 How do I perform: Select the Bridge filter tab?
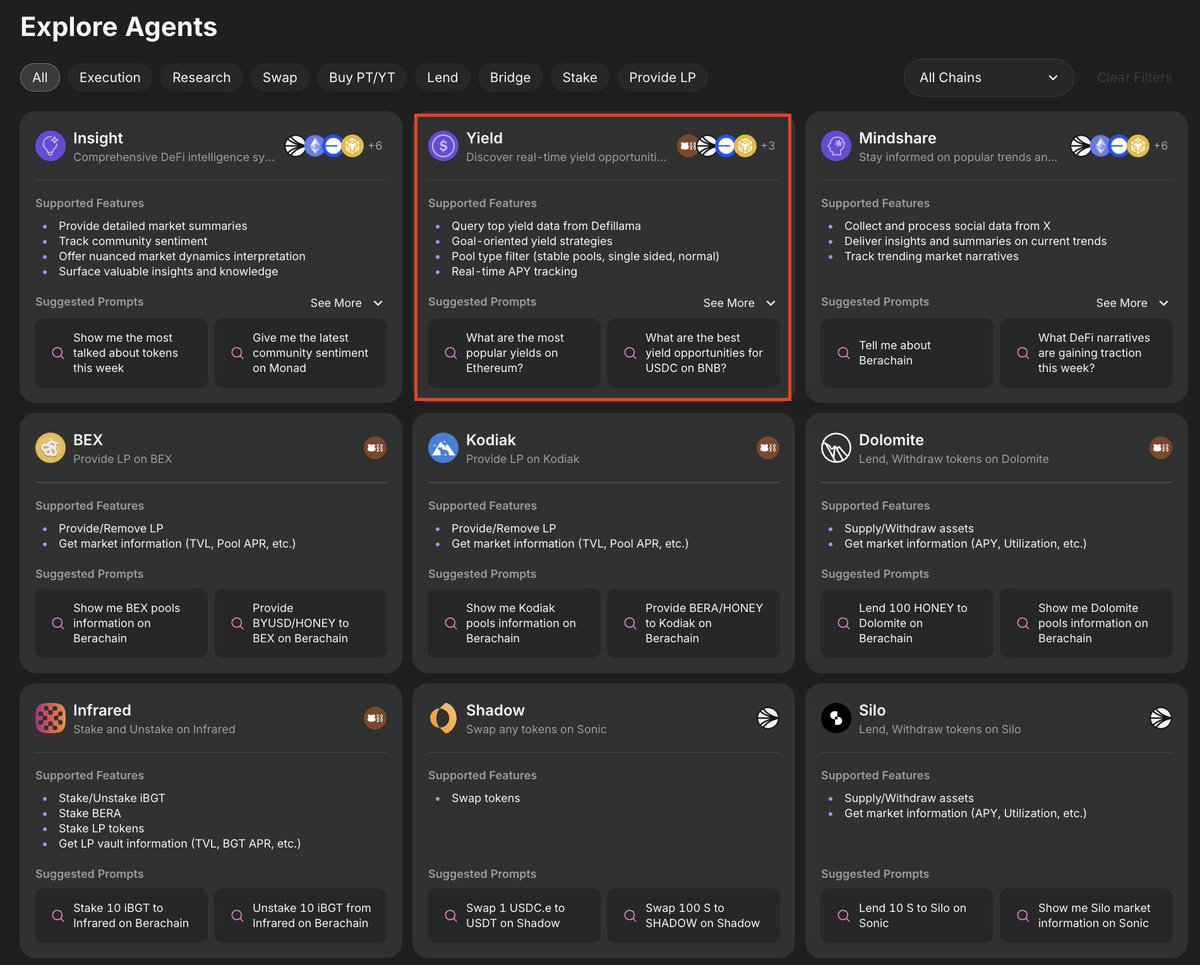coord(510,77)
